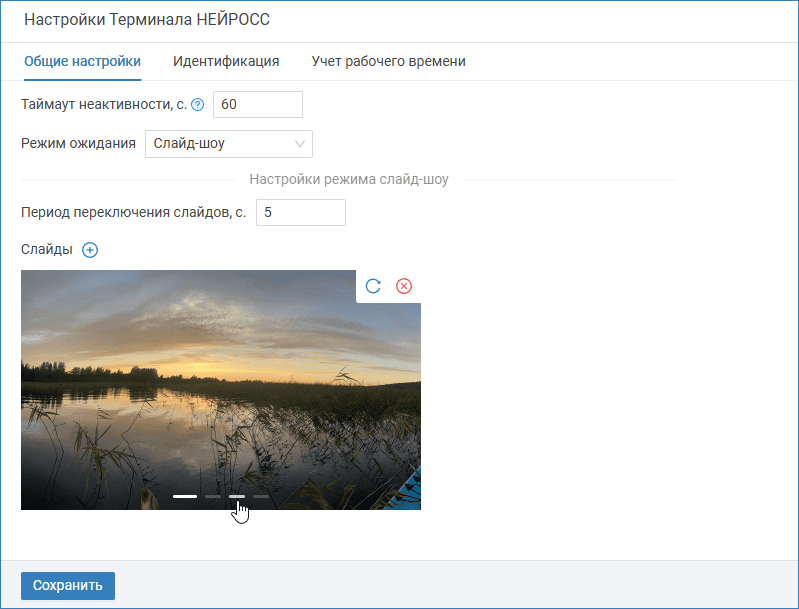Screen dimensions: 799x609
Task: Open the Идентификация tab
Action: (226, 61)
